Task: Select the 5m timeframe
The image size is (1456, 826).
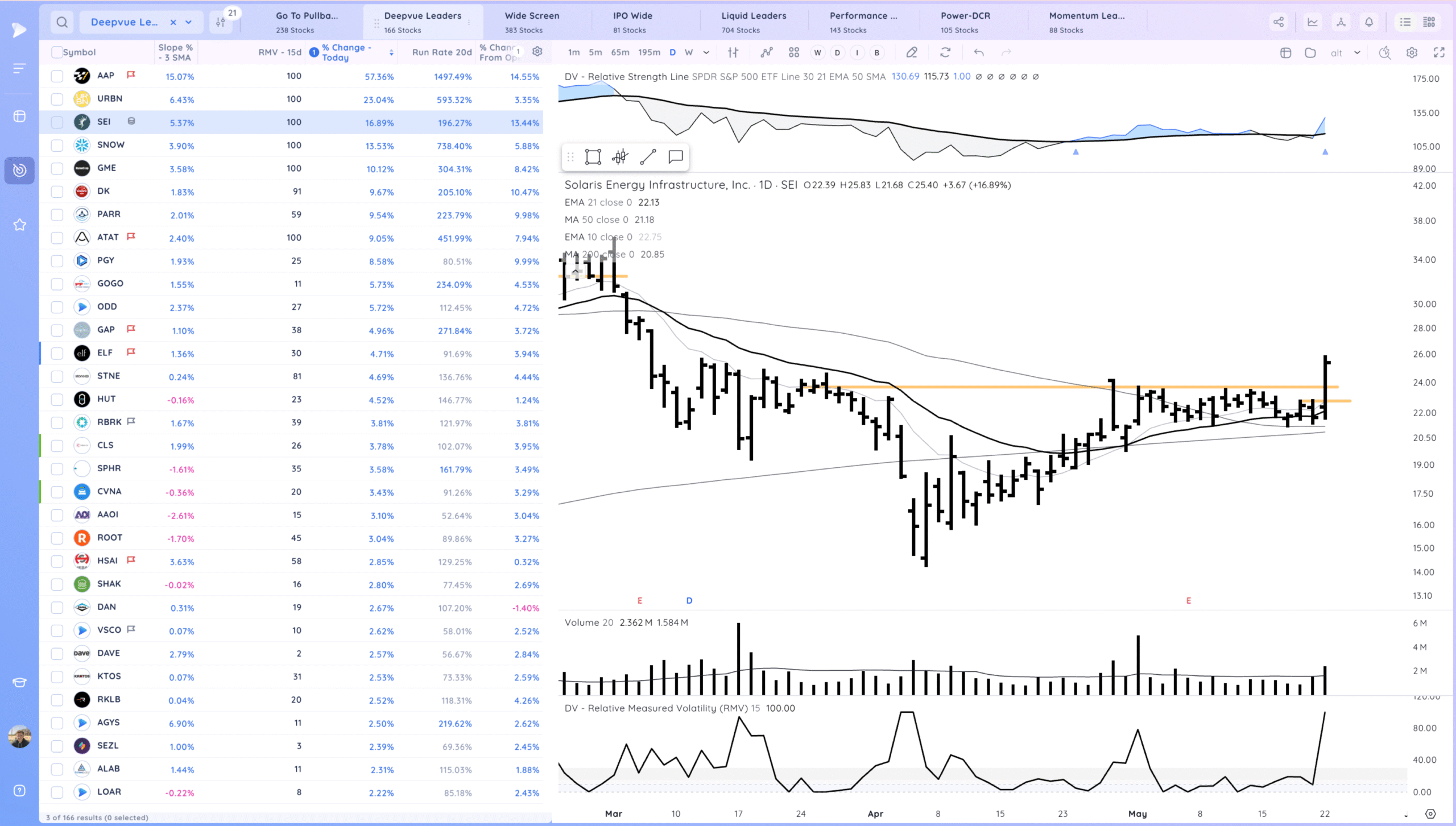Action: click(x=595, y=52)
